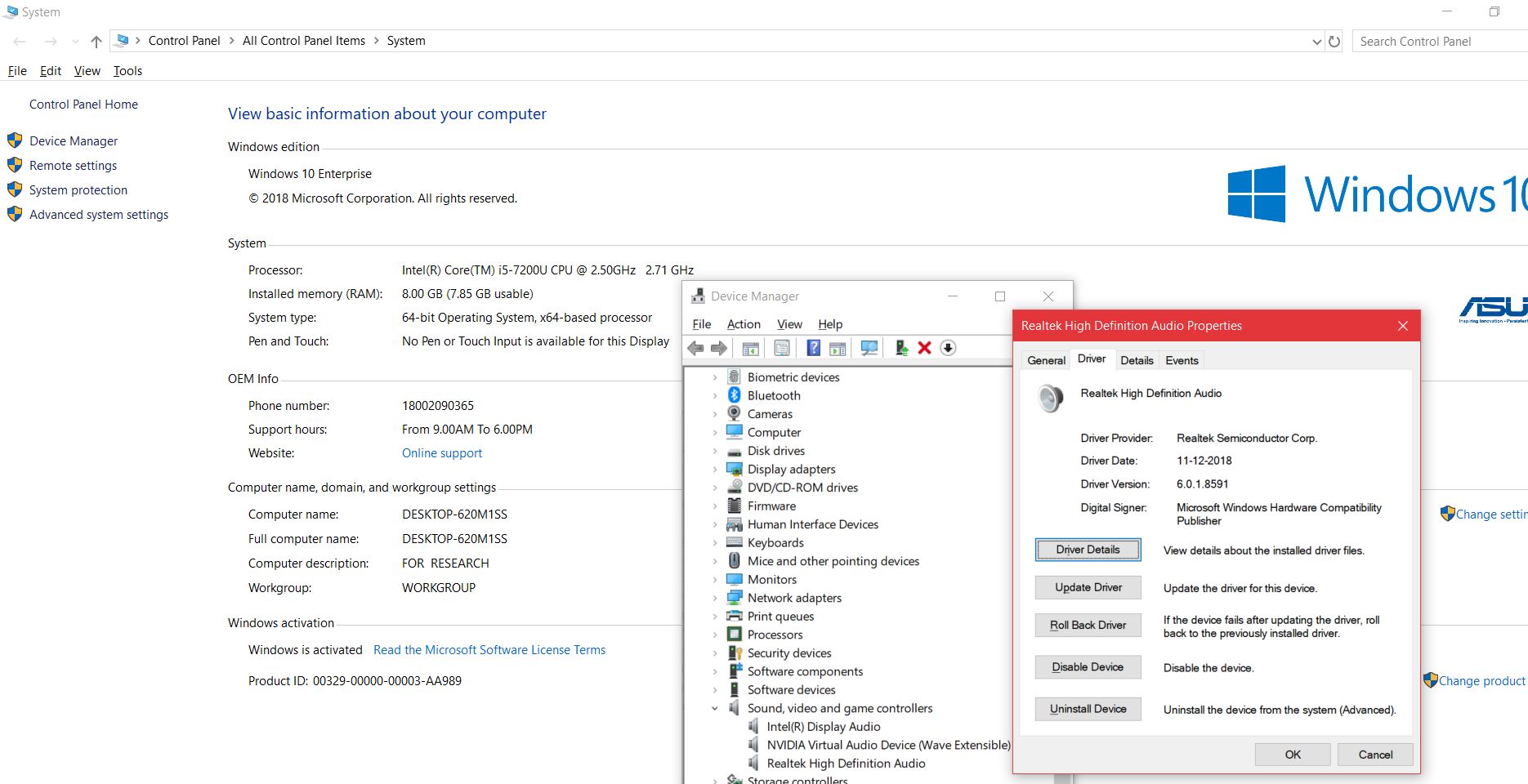The height and width of the screenshot is (784, 1528).
Task: Open Device Manager Action menu
Action: pyautogui.click(x=744, y=324)
